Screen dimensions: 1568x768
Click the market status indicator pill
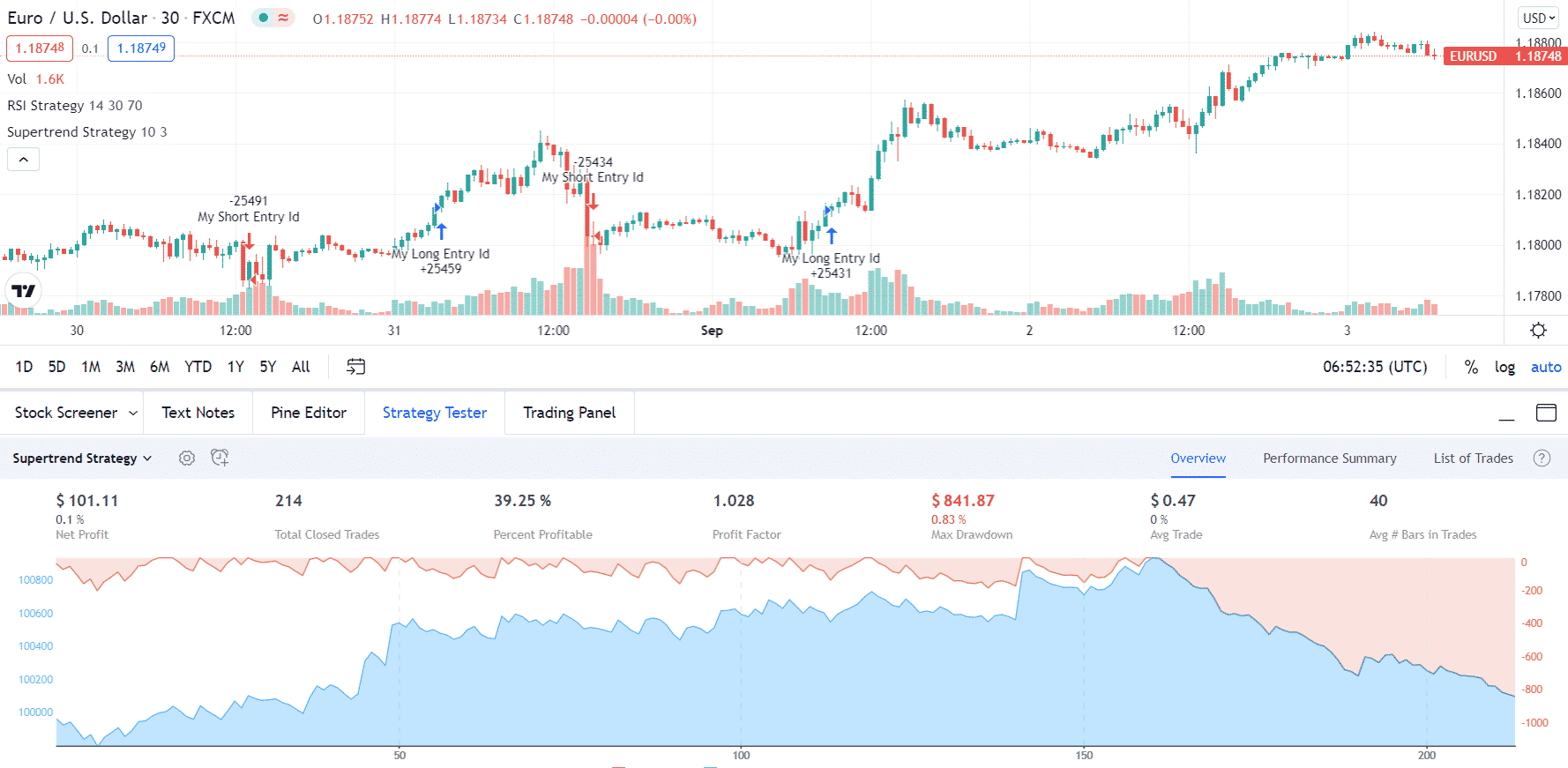click(273, 18)
